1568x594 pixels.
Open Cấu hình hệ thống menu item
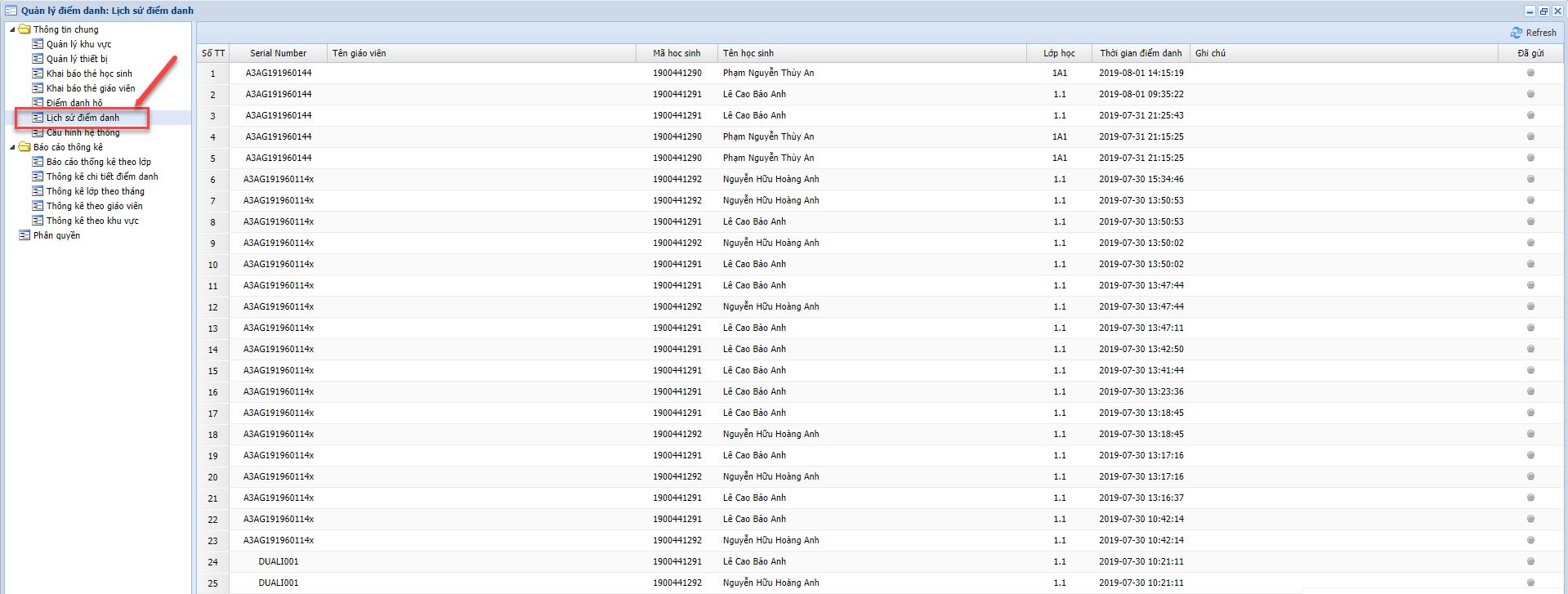pos(83,132)
